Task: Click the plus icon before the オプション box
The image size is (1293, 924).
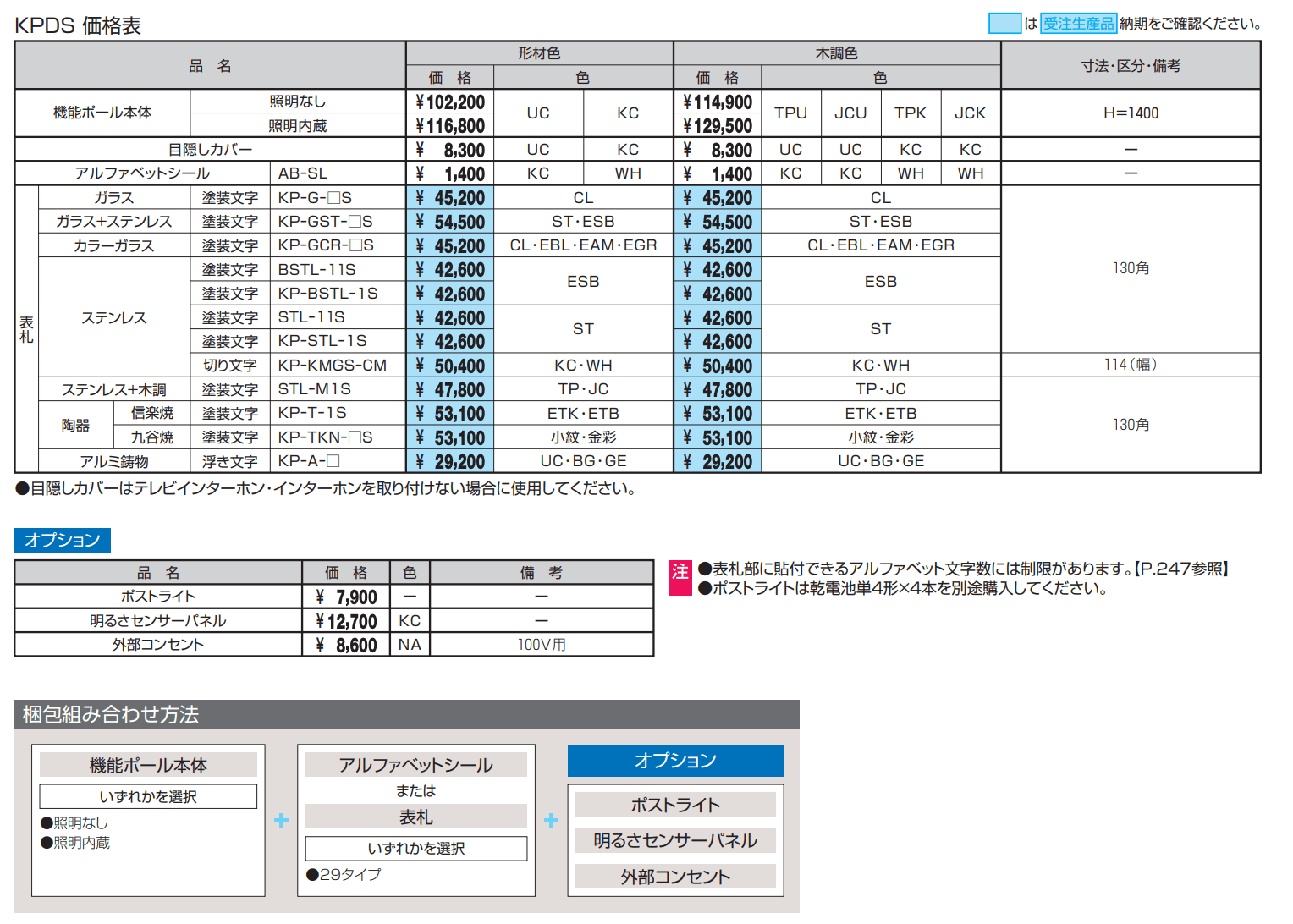Action: click(x=551, y=821)
